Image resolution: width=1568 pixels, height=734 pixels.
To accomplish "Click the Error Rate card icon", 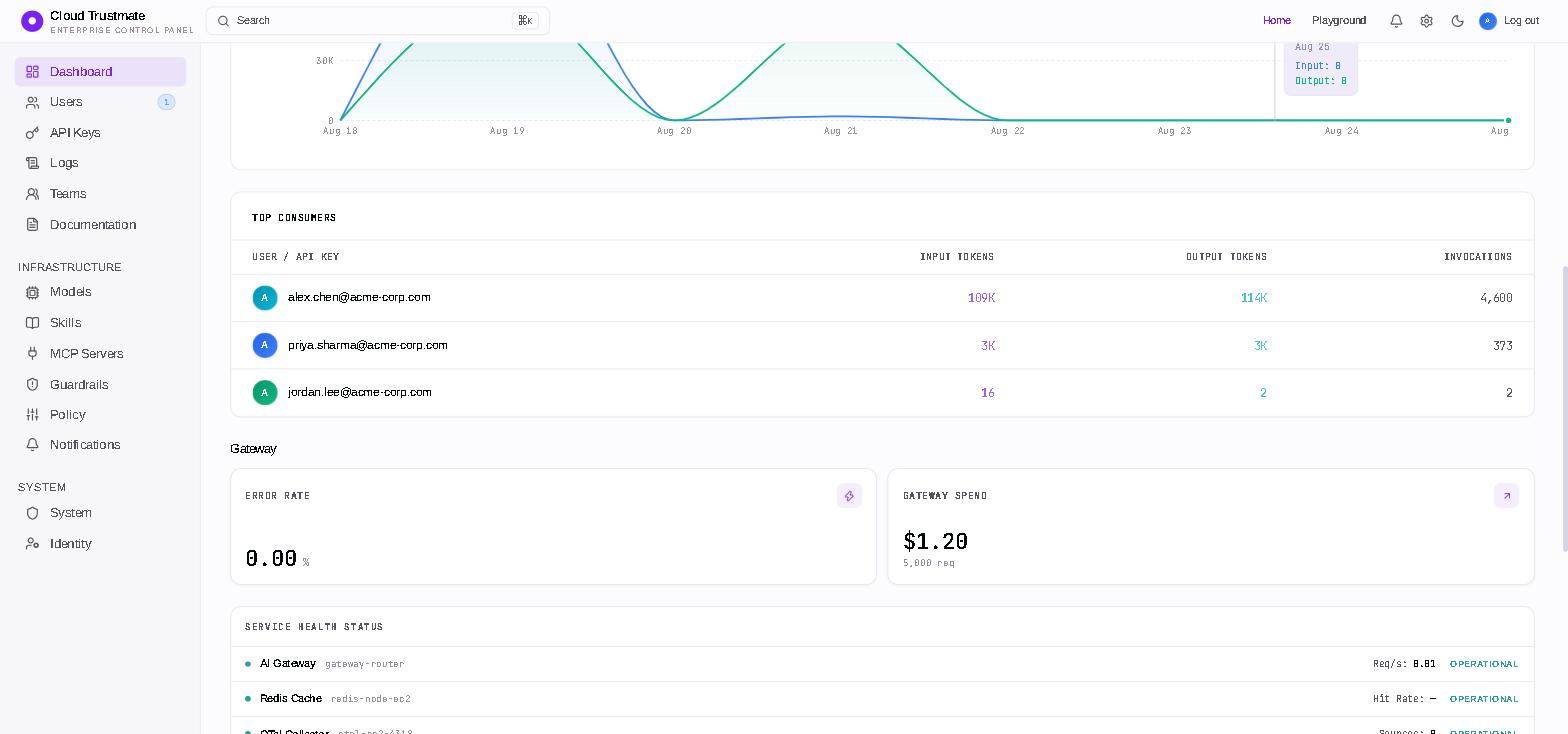I will (x=849, y=496).
